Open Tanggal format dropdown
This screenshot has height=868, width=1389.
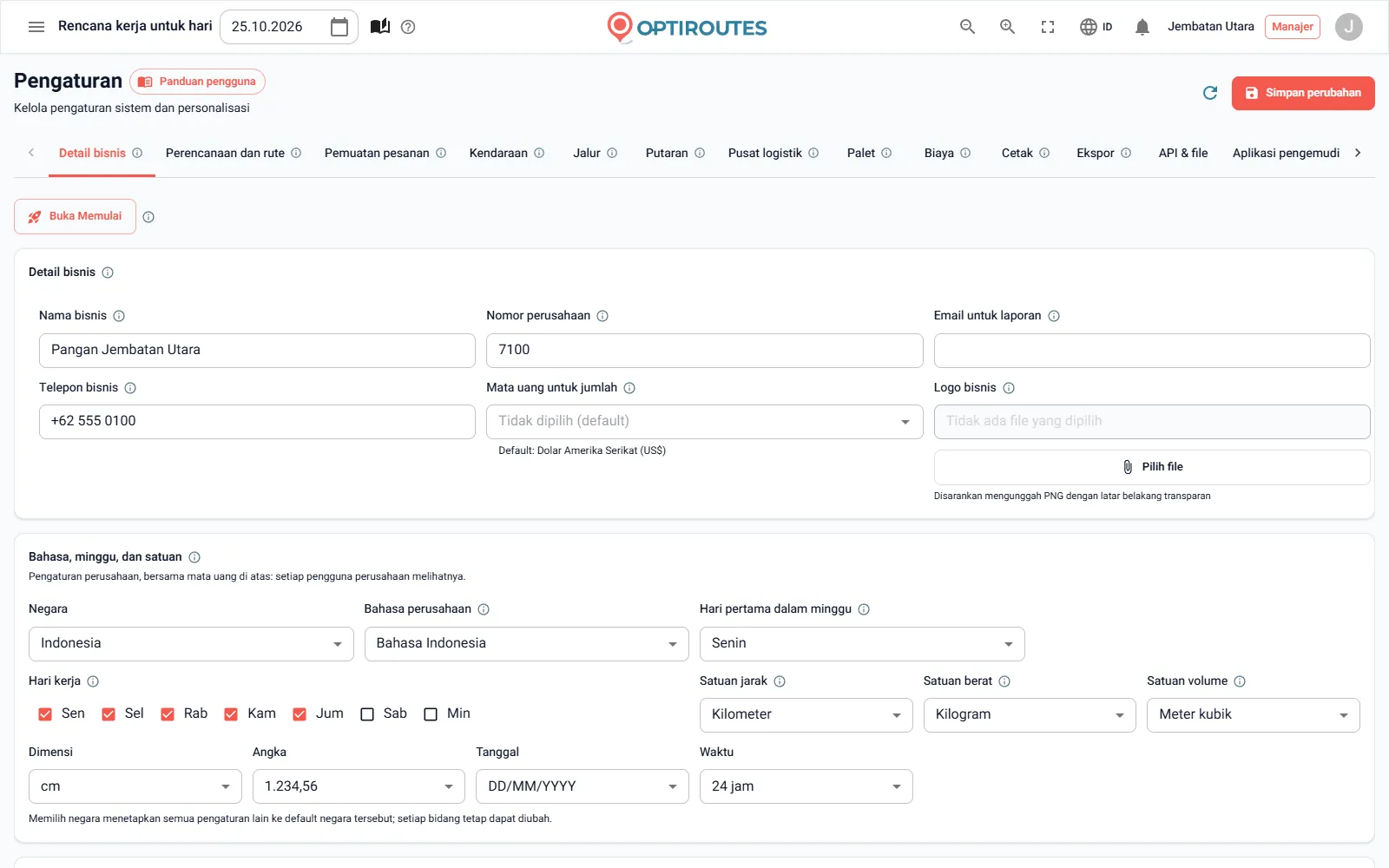coord(582,786)
